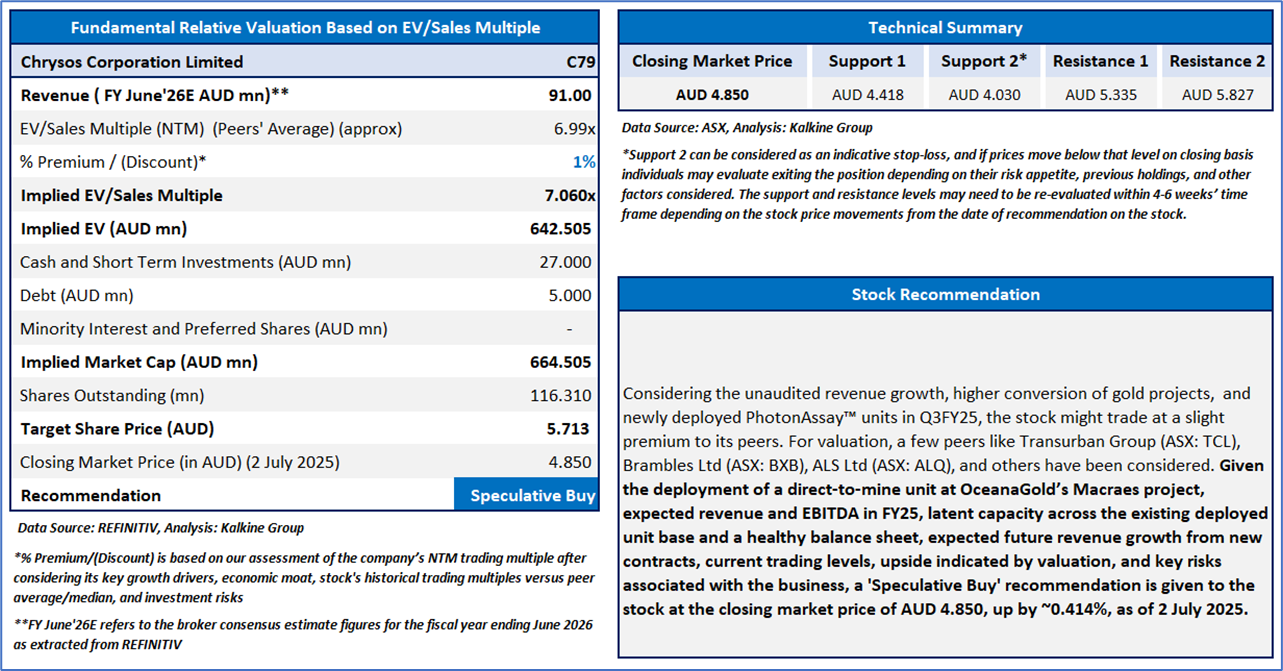Image resolution: width=1283 pixels, height=671 pixels.
Task: Select the Fundamental Relative Valuation title bar
Action: [x=304, y=28]
